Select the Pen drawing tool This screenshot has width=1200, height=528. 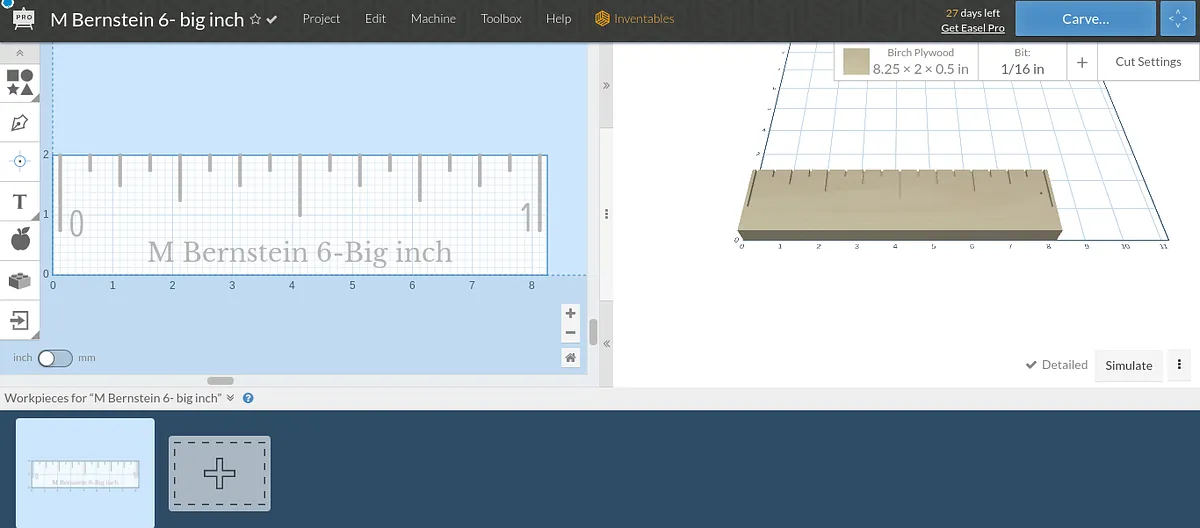tap(20, 123)
